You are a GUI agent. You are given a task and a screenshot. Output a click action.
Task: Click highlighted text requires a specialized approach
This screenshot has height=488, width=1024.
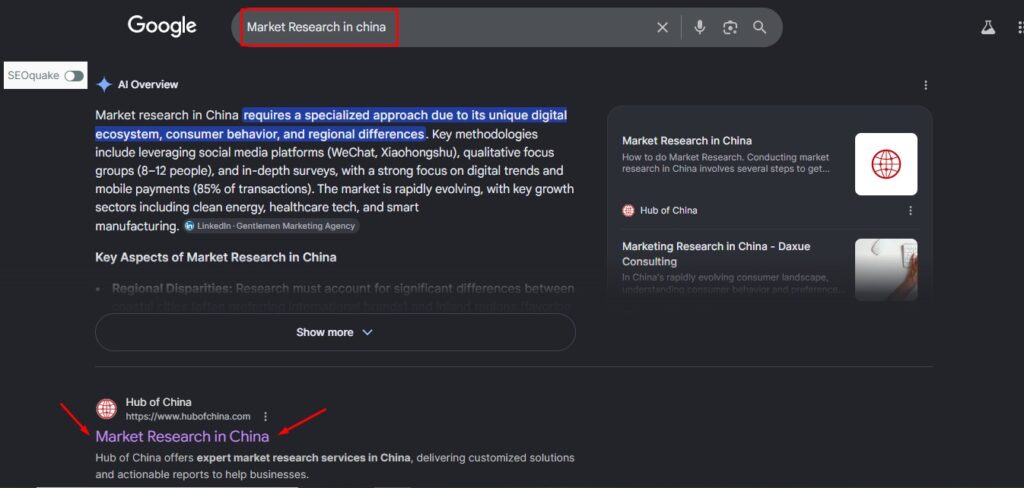(x=332, y=125)
